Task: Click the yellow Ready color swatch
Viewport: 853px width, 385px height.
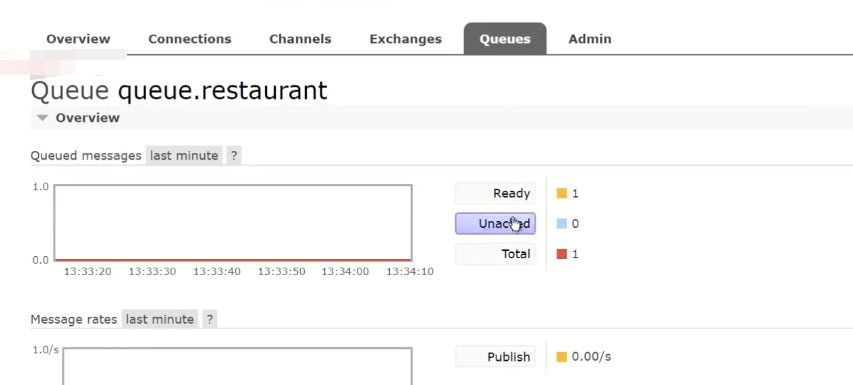Action: [561, 193]
